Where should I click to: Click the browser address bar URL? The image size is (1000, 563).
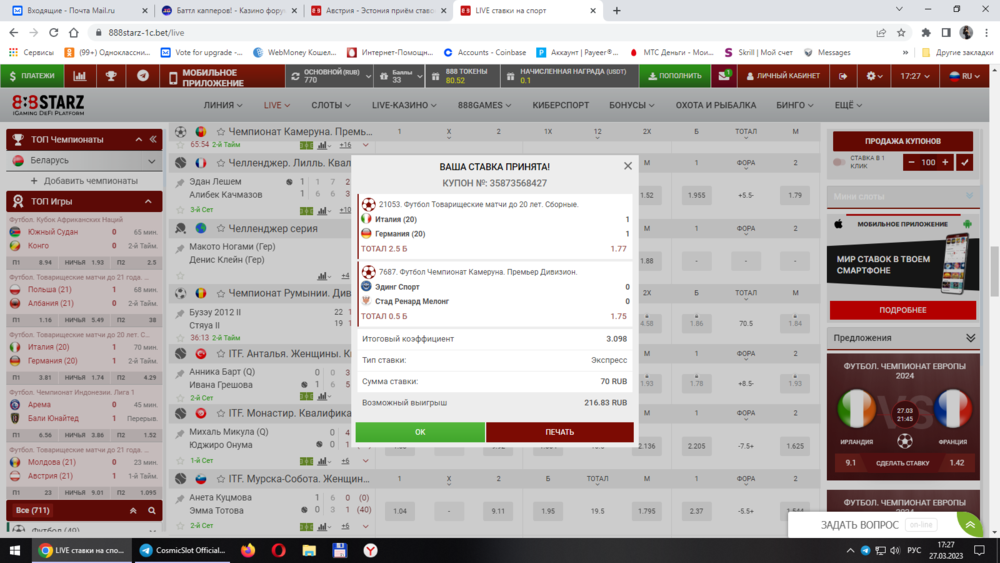[x=146, y=33]
